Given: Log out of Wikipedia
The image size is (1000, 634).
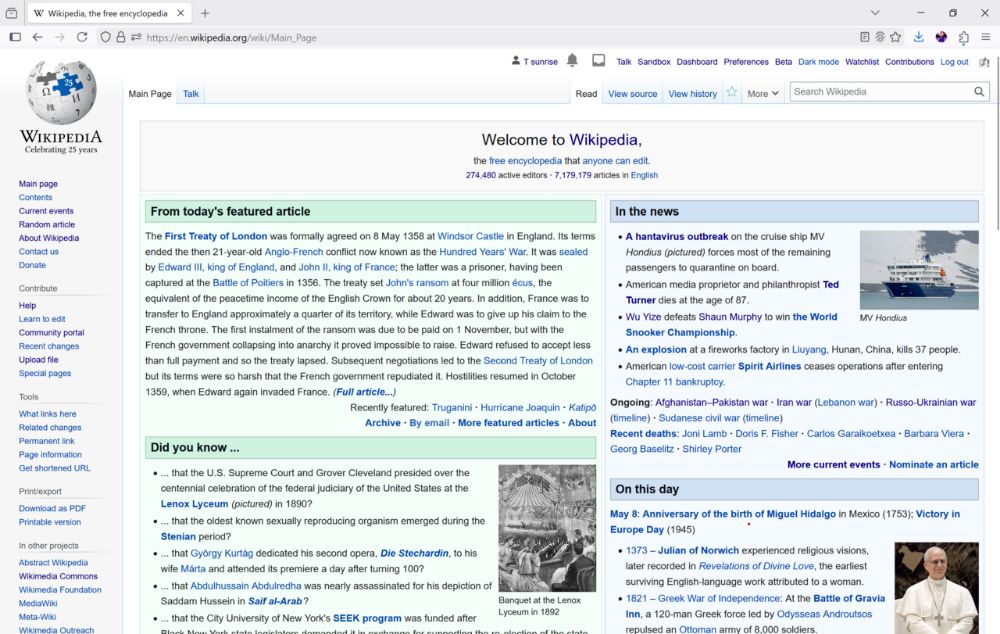Looking at the screenshot, I should (x=954, y=62).
